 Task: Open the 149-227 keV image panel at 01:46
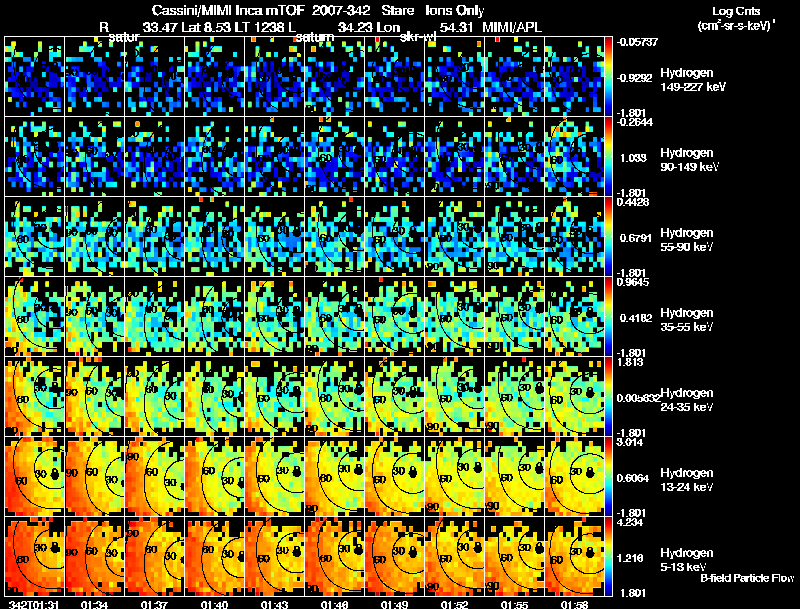pos(335,77)
